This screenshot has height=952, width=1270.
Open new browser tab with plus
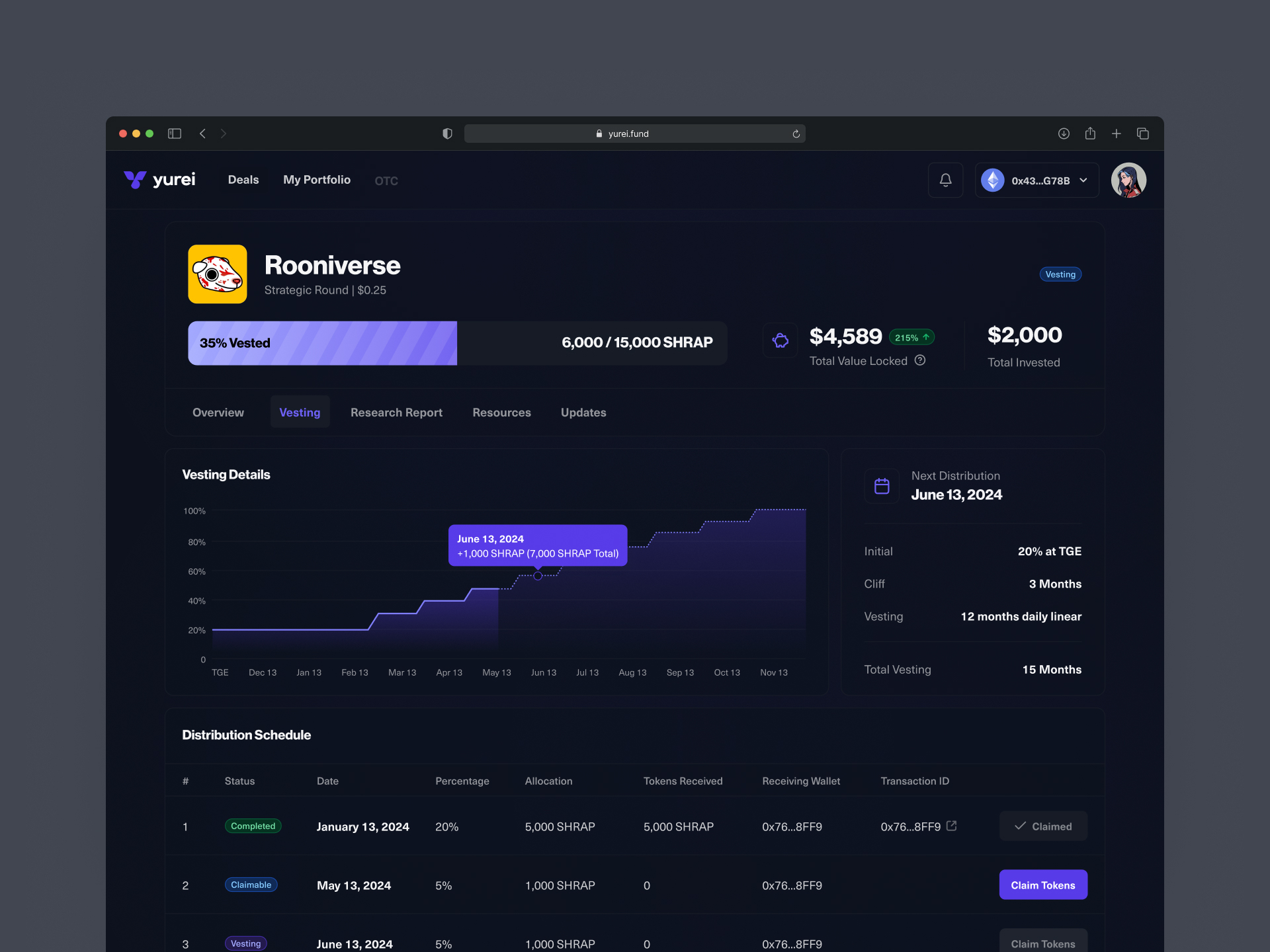coord(1116,134)
